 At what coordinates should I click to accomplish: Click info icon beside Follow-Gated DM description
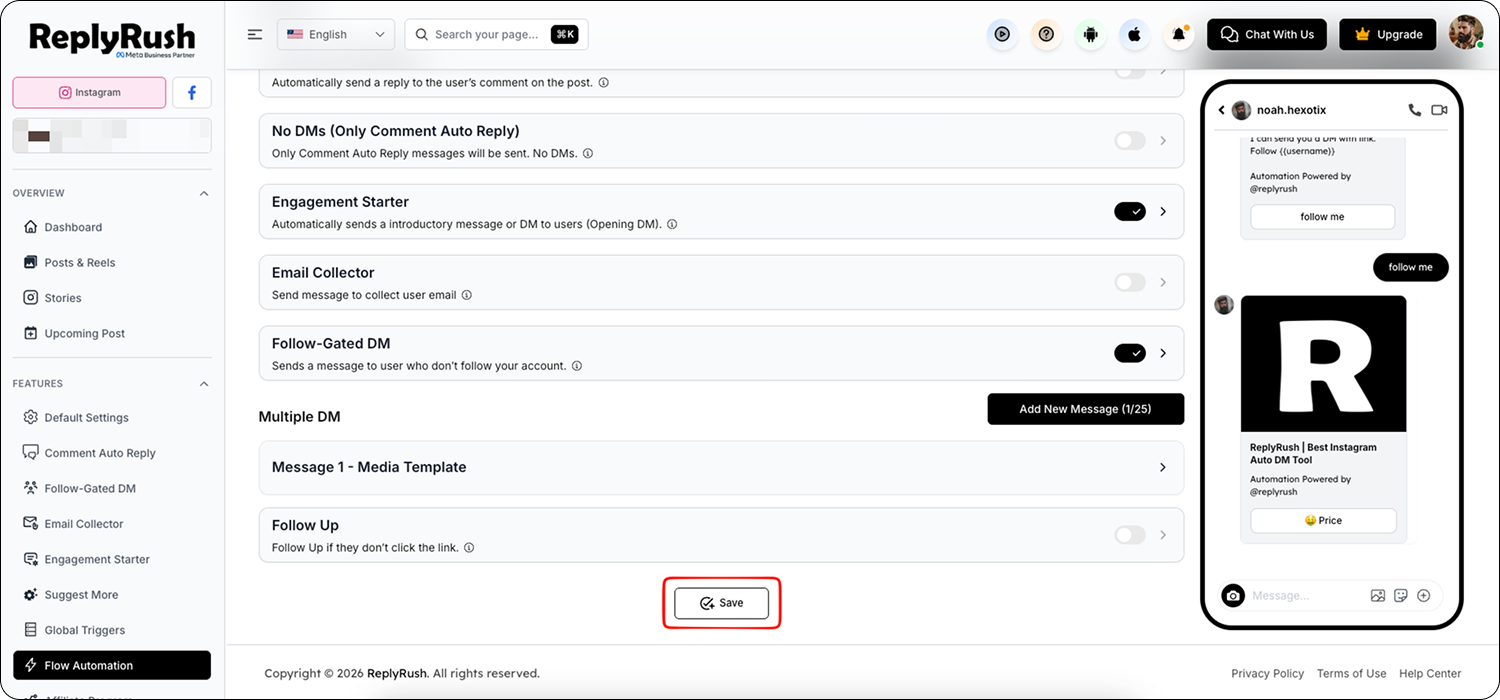click(577, 366)
